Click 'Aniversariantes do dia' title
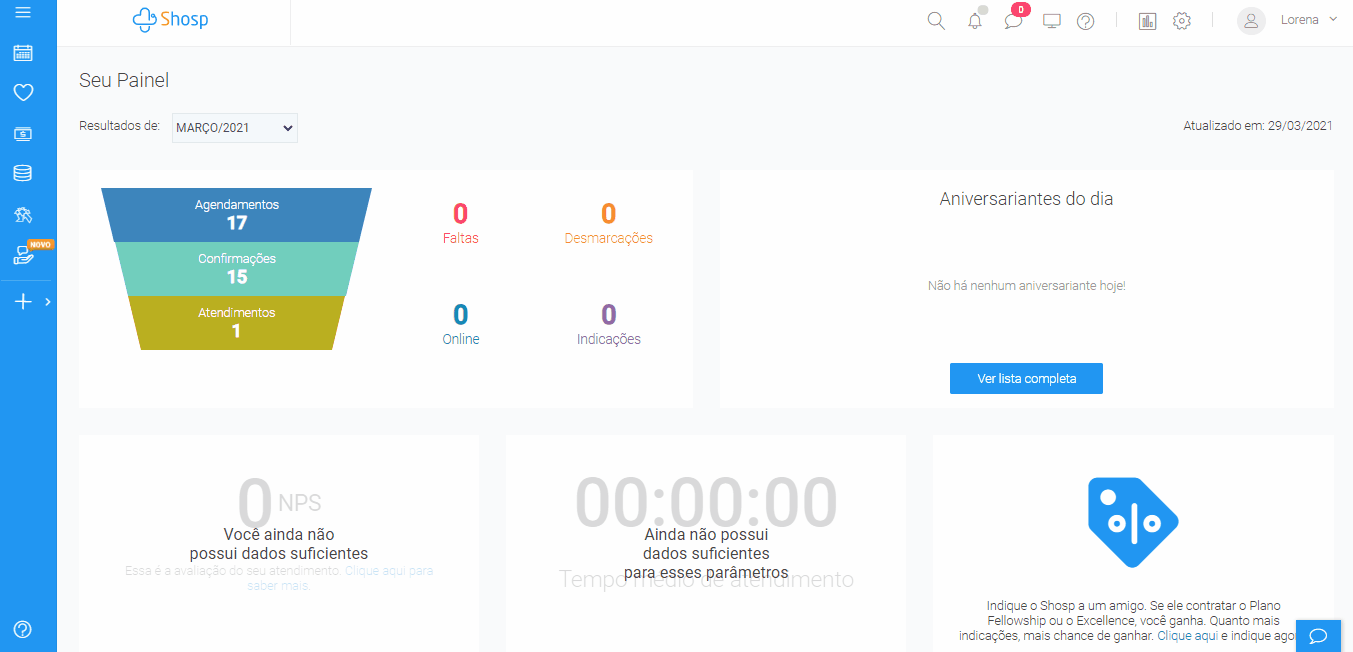The width and height of the screenshot is (1353, 652). 1026,199
